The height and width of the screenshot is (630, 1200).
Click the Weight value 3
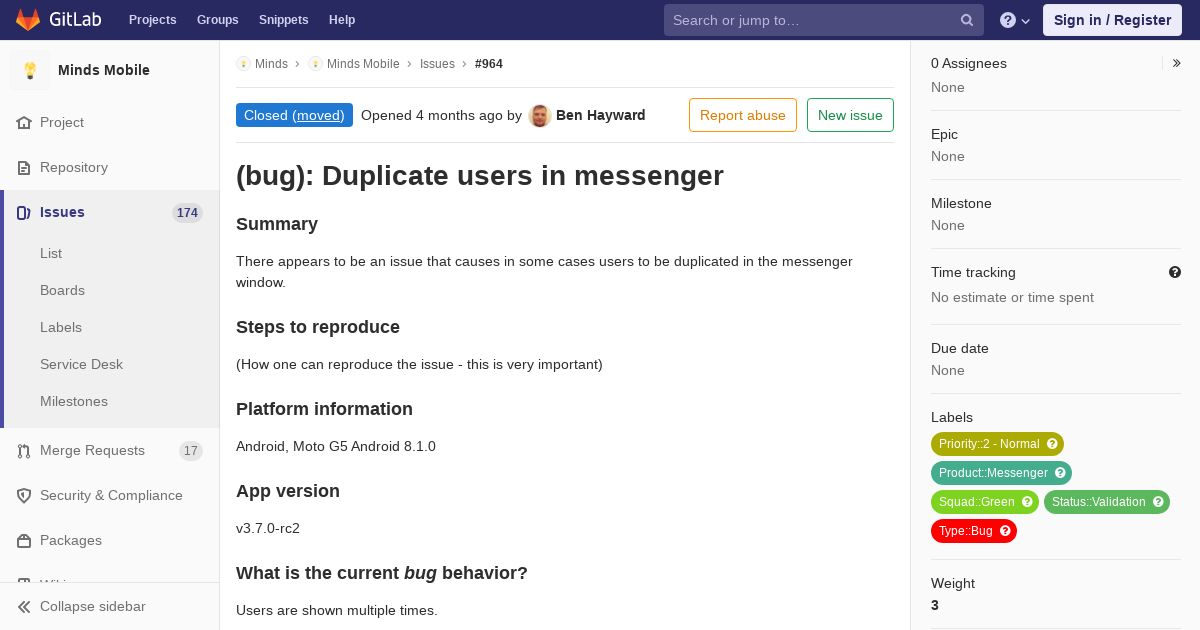coord(935,605)
